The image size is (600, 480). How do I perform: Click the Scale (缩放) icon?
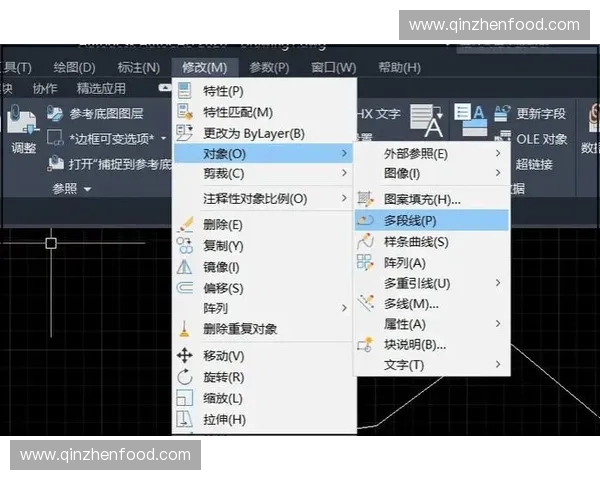(x=184, y=398)
